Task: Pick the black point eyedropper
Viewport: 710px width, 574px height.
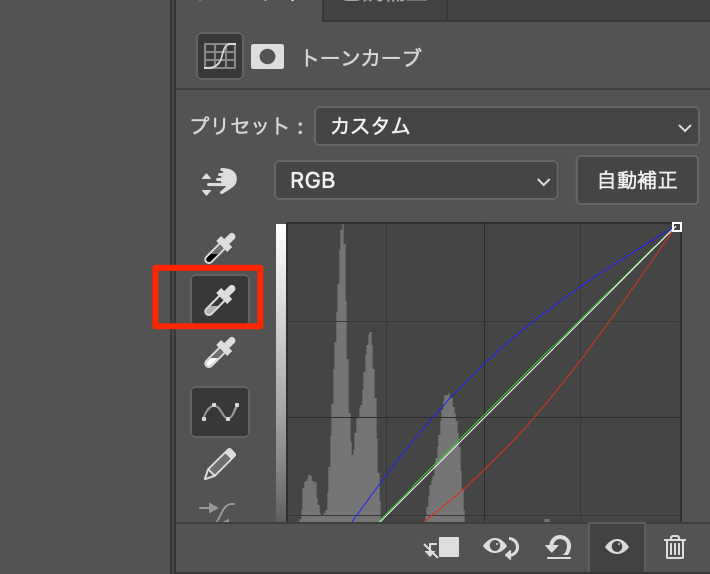Action: pyautogui.click(x=219, y=248)
